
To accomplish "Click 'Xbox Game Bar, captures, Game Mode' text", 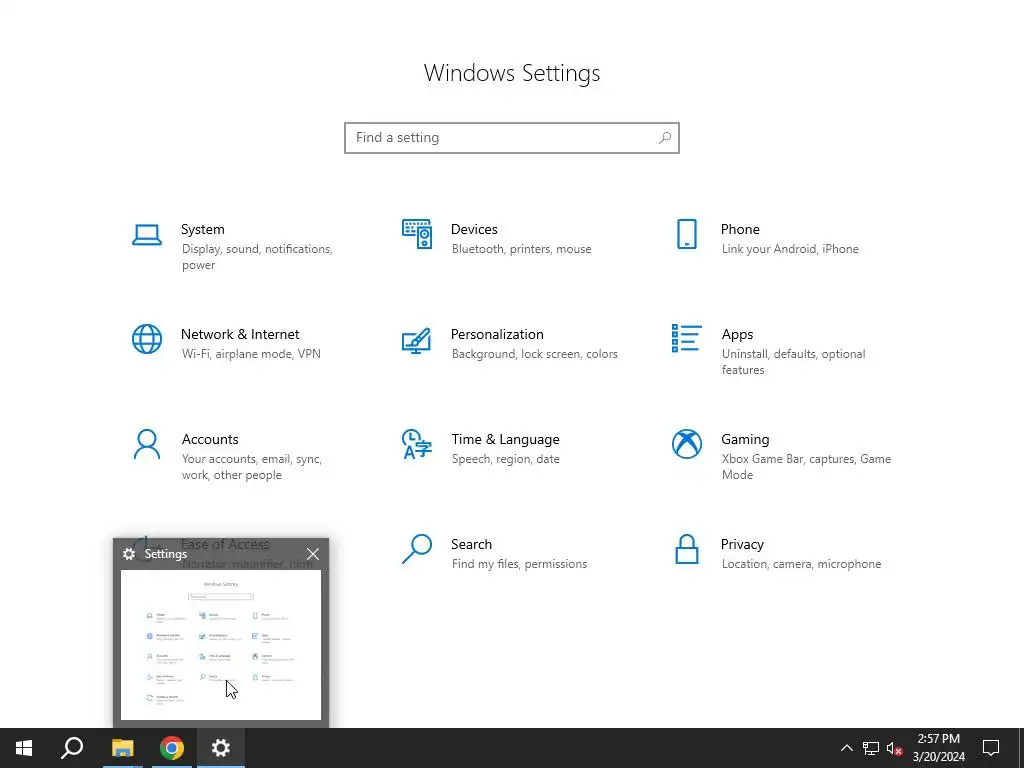I will tap(807, 467).
